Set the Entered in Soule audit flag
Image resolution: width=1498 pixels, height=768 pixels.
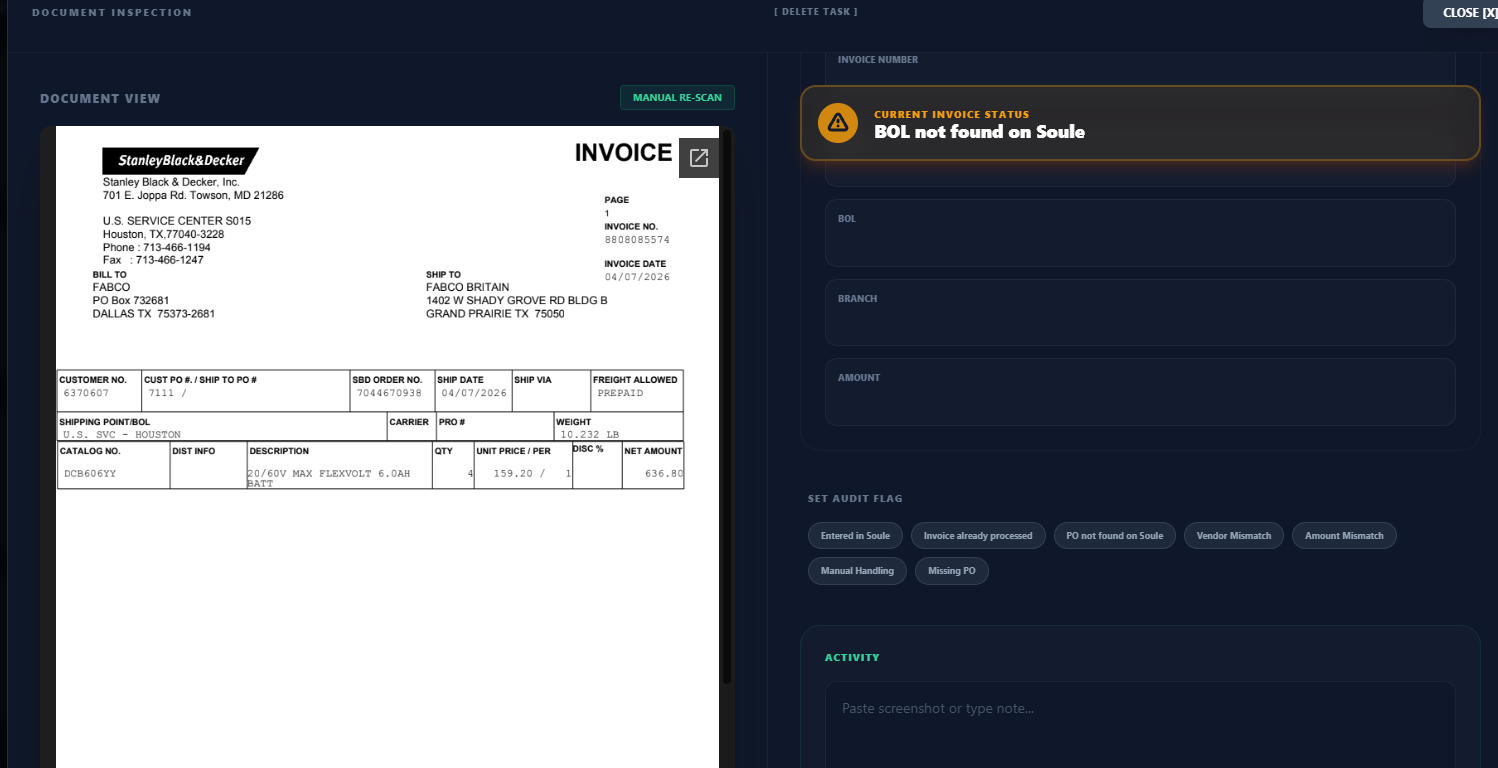[x=855, y=536]
